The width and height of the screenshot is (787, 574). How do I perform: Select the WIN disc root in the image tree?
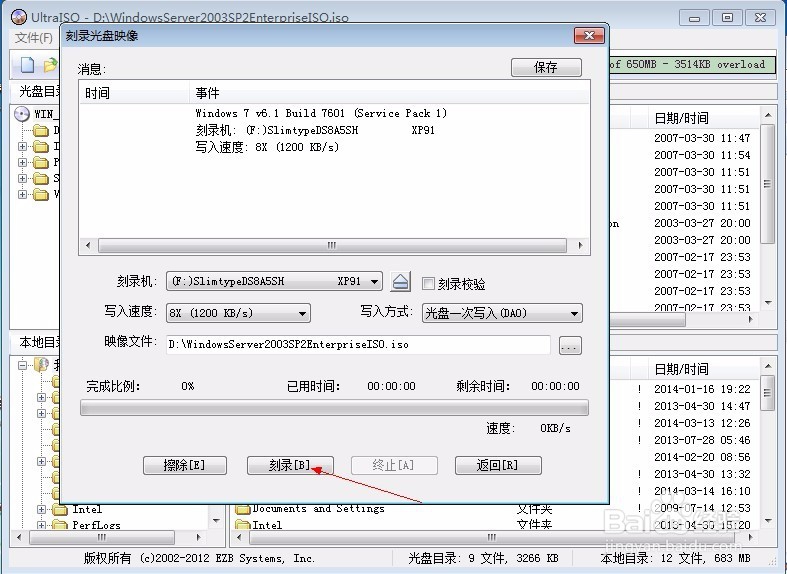tap(37, 114)
